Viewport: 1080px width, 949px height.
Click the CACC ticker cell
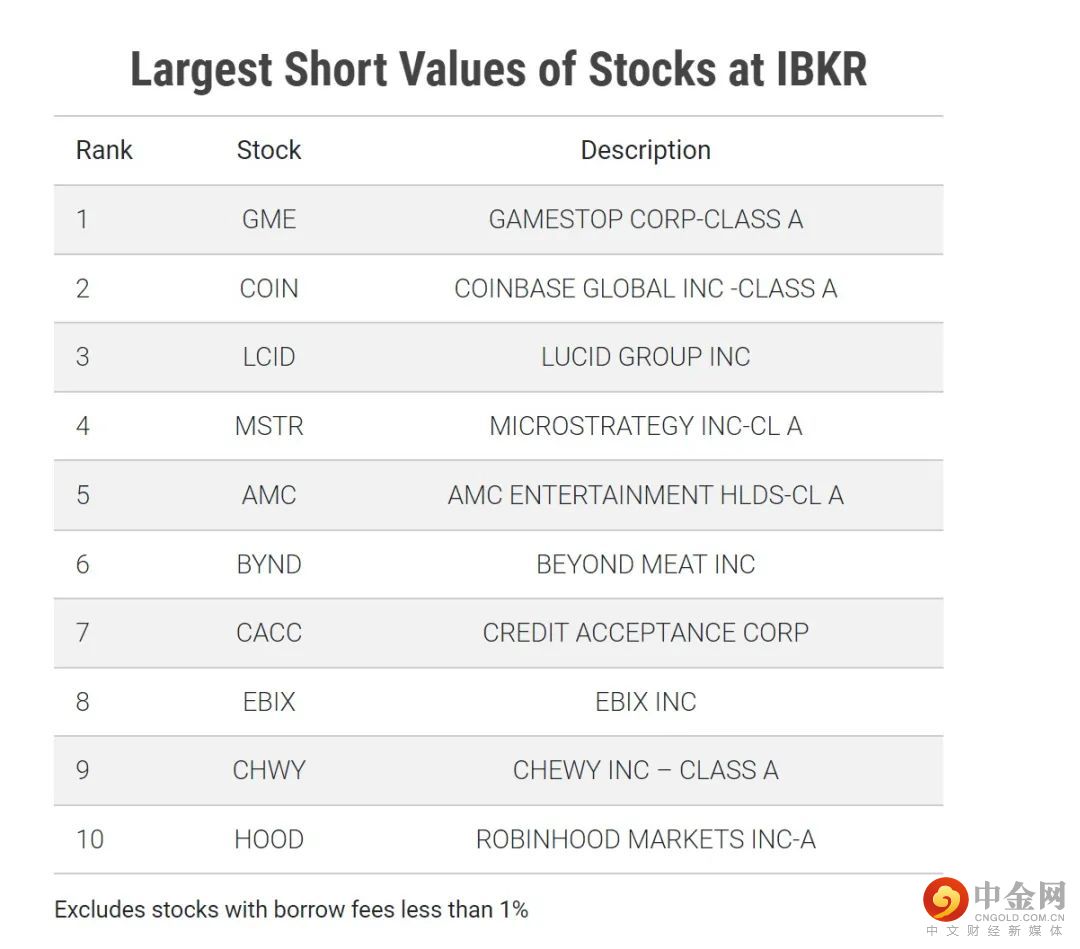[268, 633]
